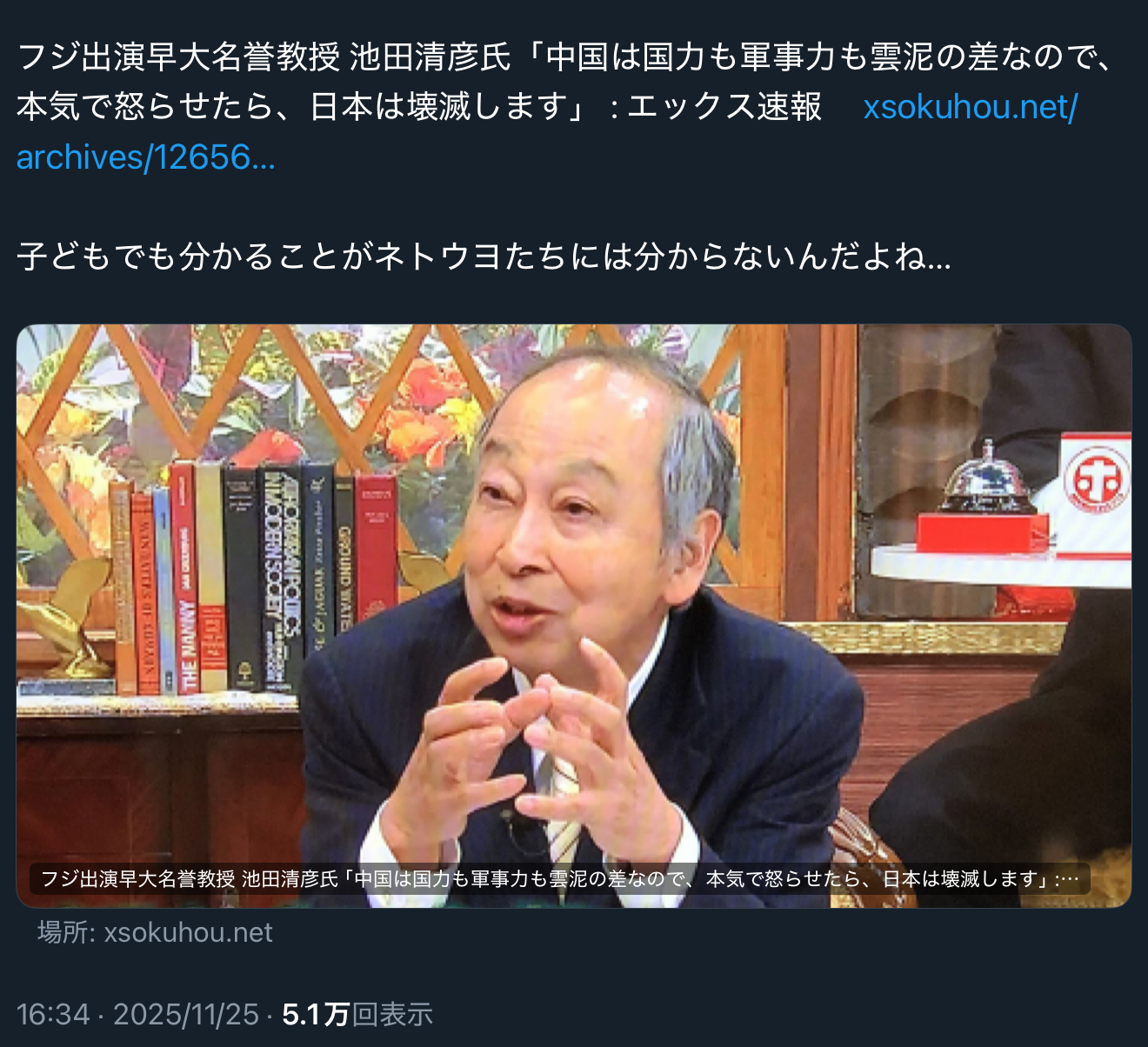Open the 5.1万回表示 view count
The image size is (1148, 1047).
tap(357, 1014)
